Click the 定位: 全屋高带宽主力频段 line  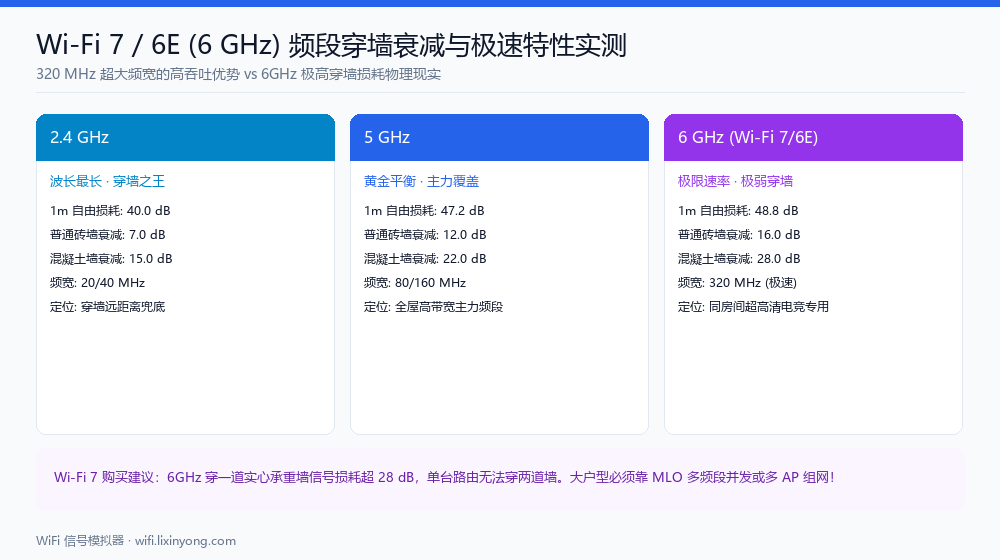coord(433,307)
